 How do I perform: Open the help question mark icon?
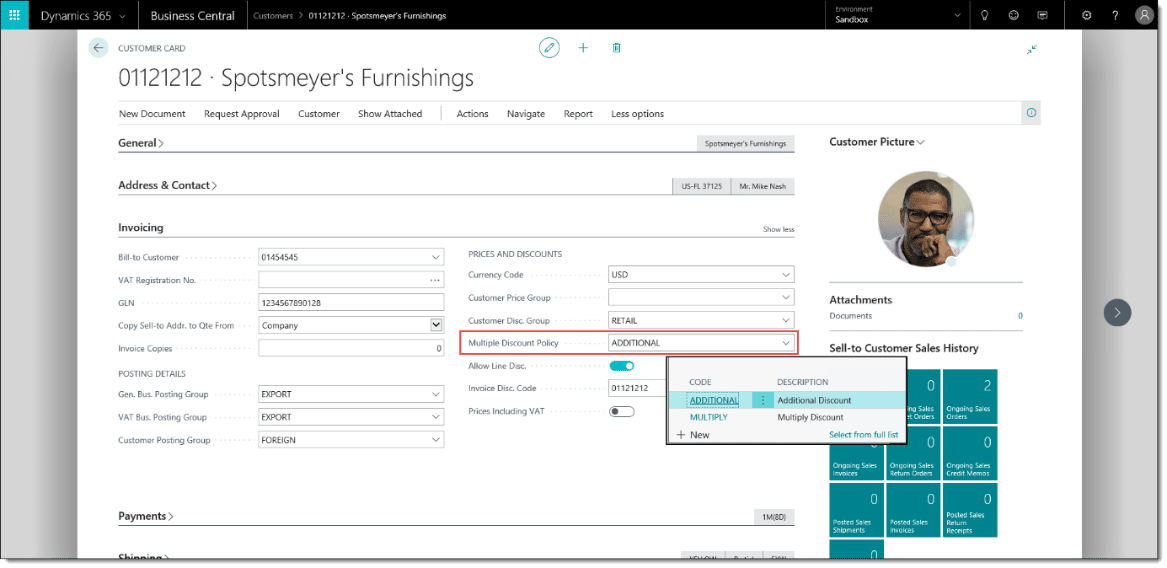pos(1115,15)
